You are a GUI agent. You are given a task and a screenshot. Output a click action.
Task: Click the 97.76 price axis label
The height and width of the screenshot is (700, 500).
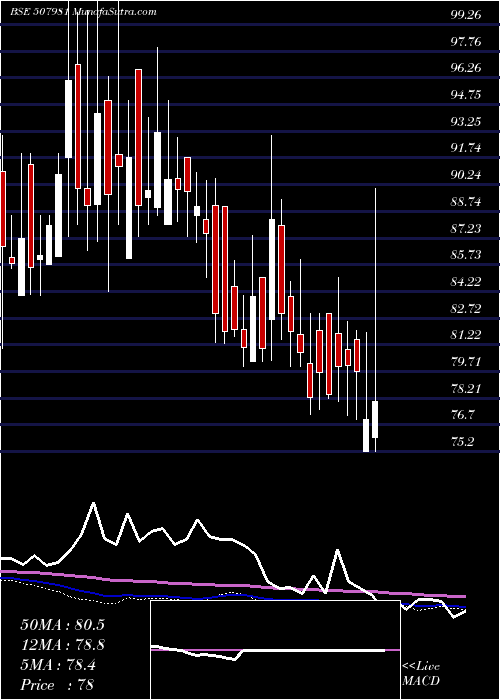466,42
